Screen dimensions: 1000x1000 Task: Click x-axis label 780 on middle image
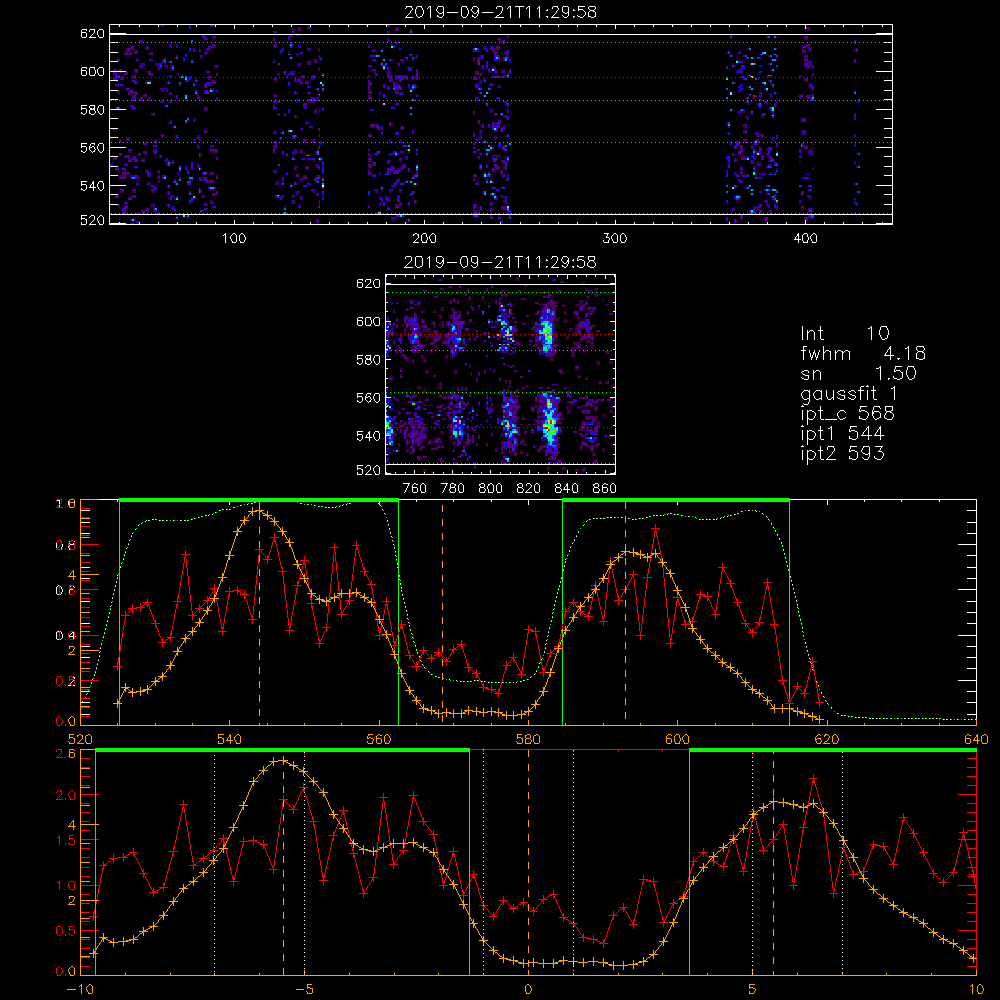coord(453,489)
